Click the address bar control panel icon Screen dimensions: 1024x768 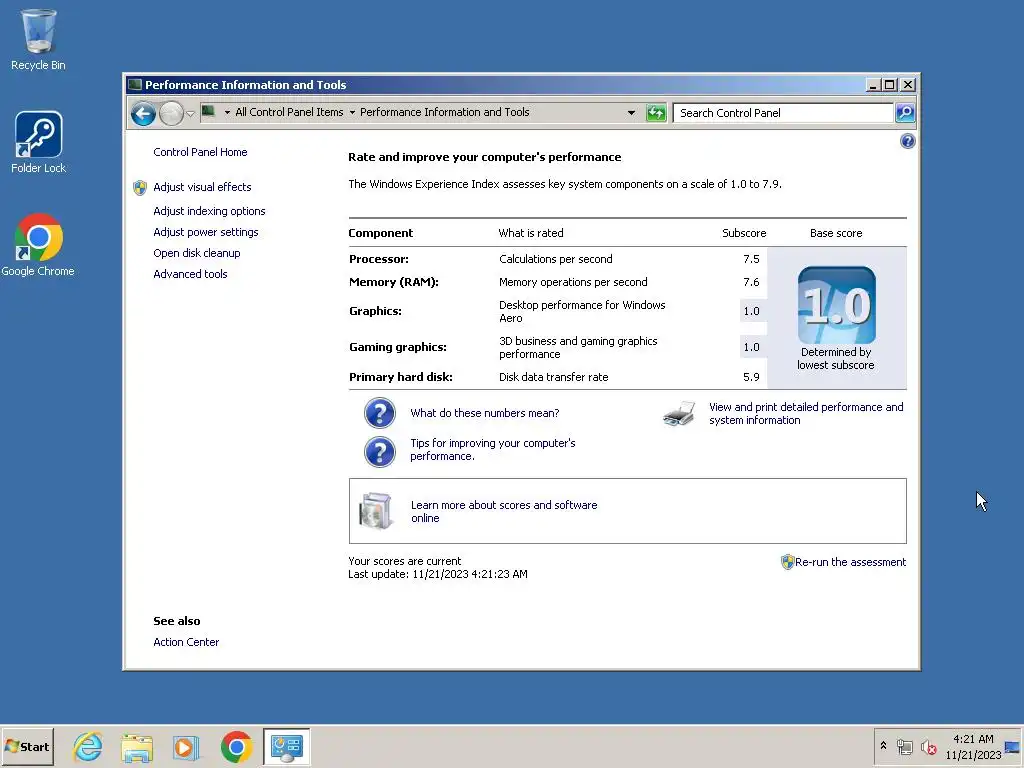point(208,112)
